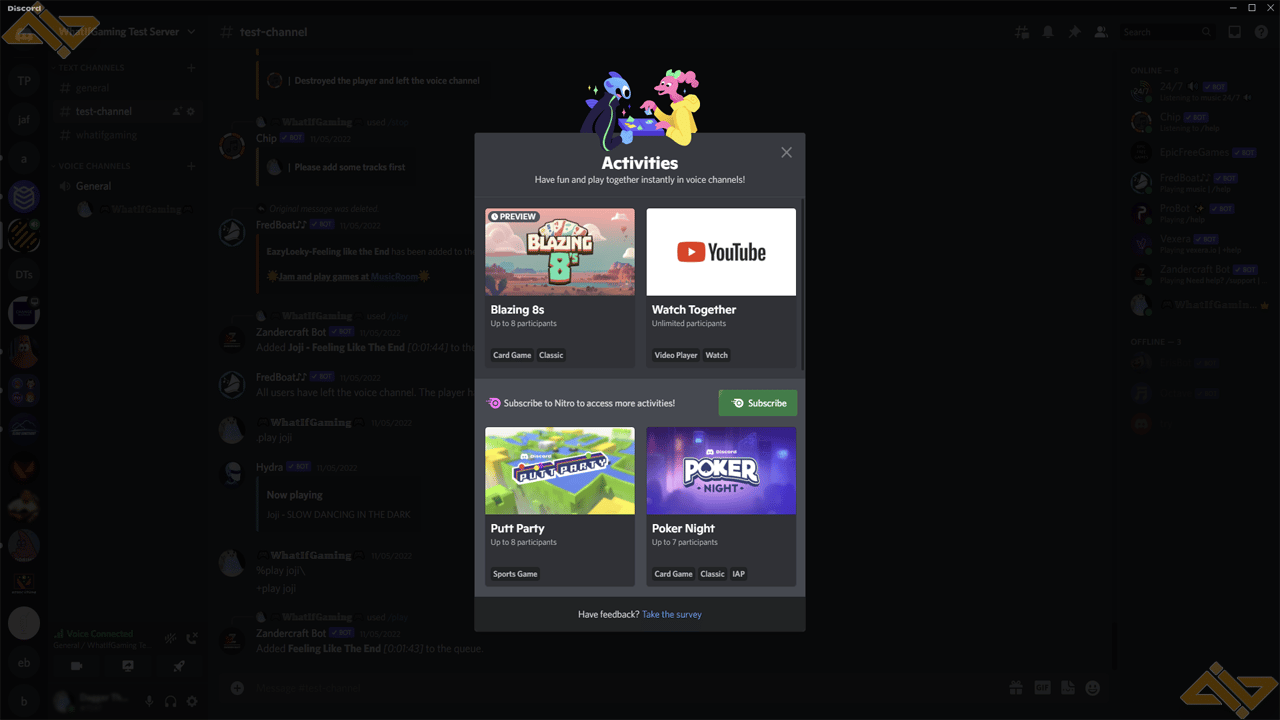Click the green Subscribe to Nitro button
The width and height of the screenshot is (1280, 720).
coord(758,403)
